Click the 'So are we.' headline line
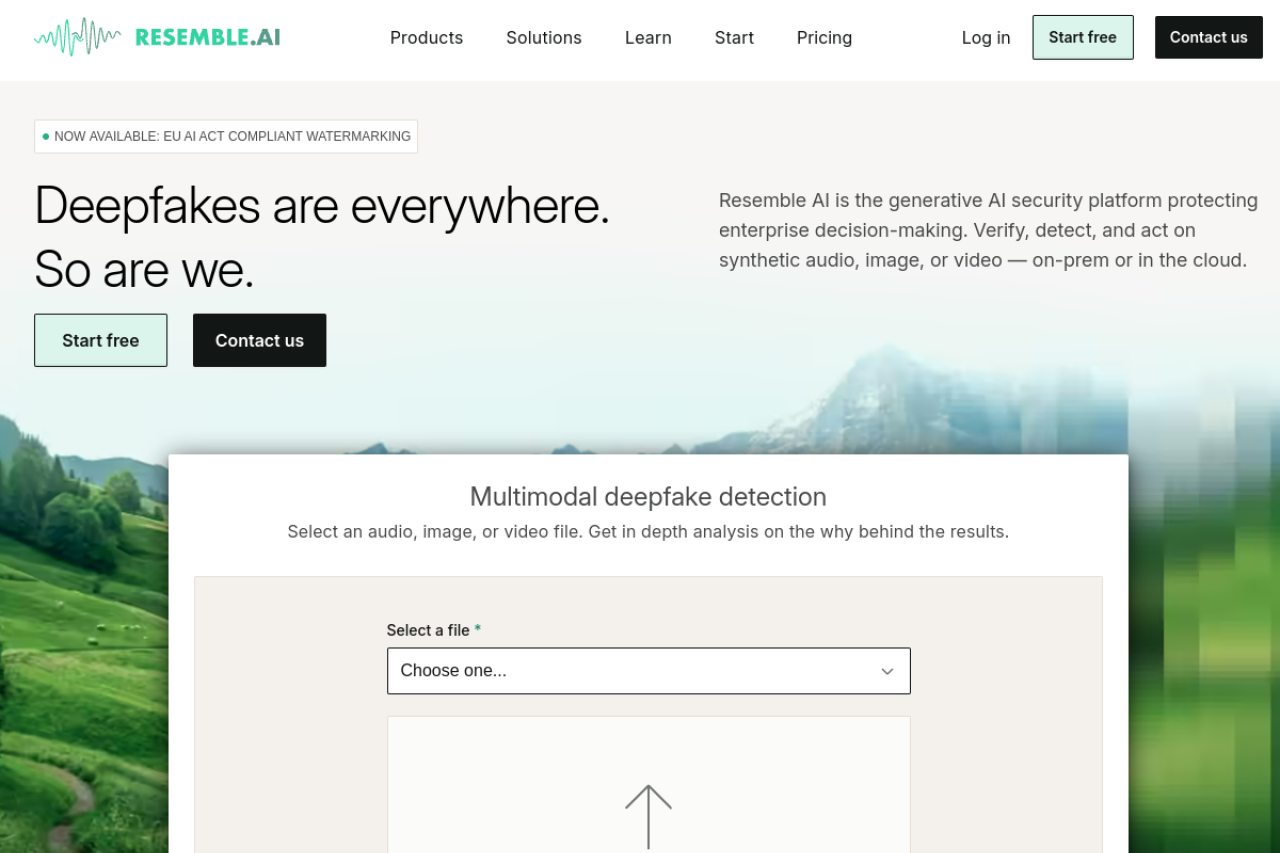Viewport: 1280px width, 853px height. pyautogui.click(x=144, y=269)
